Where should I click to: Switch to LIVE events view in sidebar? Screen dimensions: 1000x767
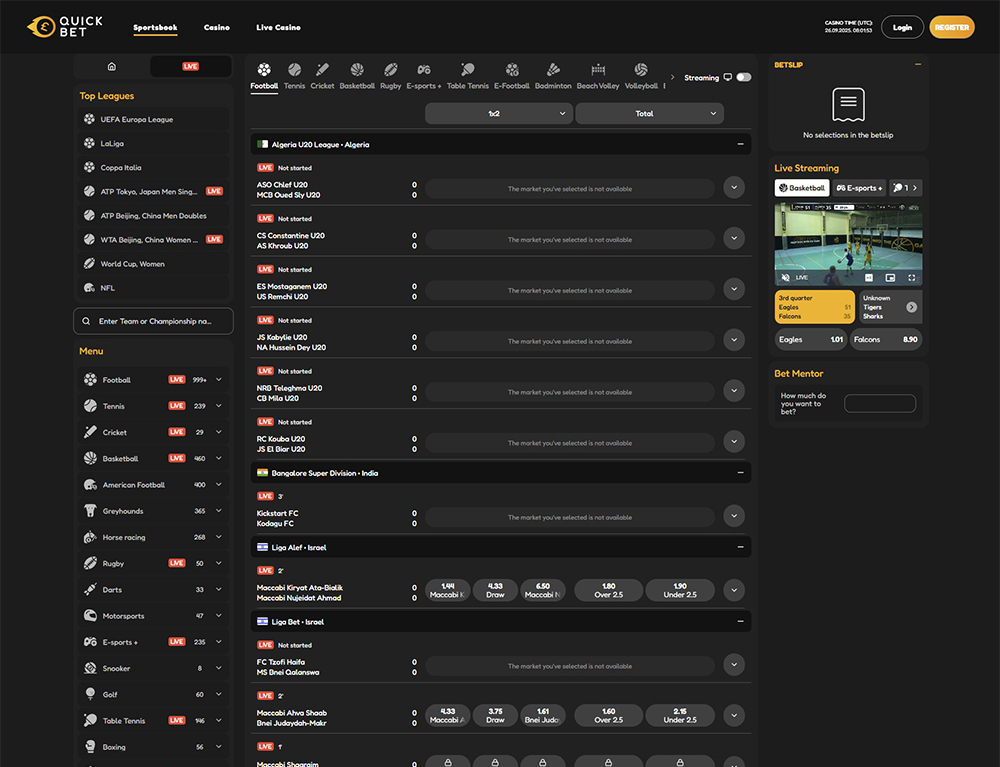coord(190,66)
